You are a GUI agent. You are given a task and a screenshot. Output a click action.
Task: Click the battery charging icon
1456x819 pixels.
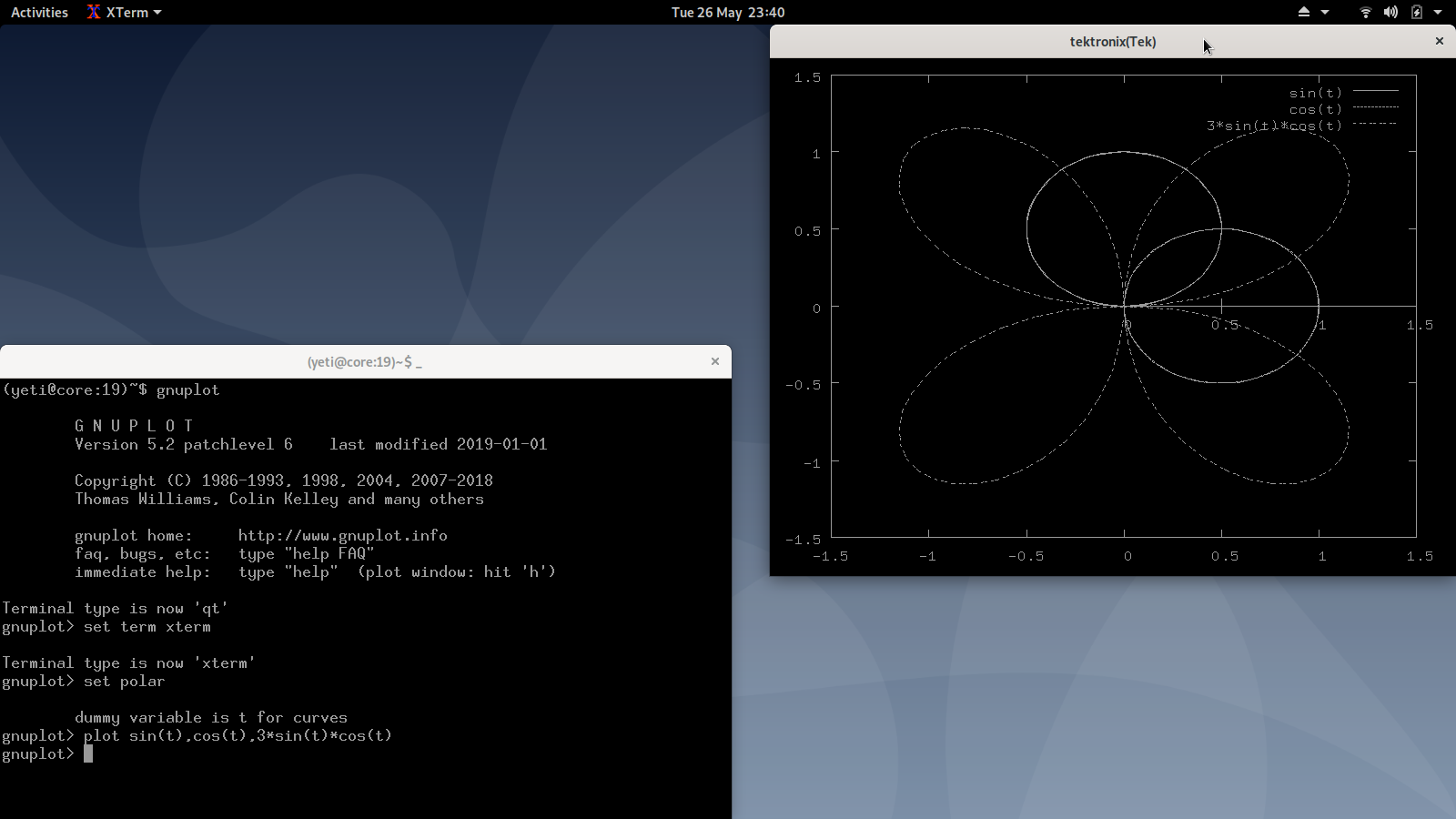pos(1416,12)
